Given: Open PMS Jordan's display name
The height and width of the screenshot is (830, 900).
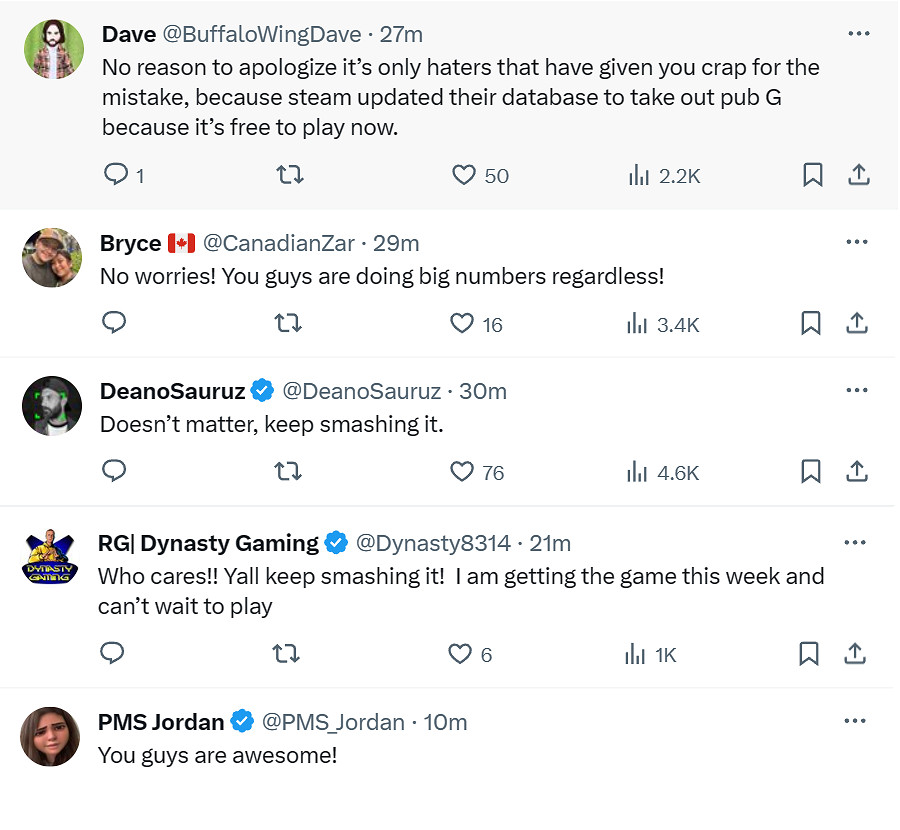Looking at the screenshot, I should point(160,722).
